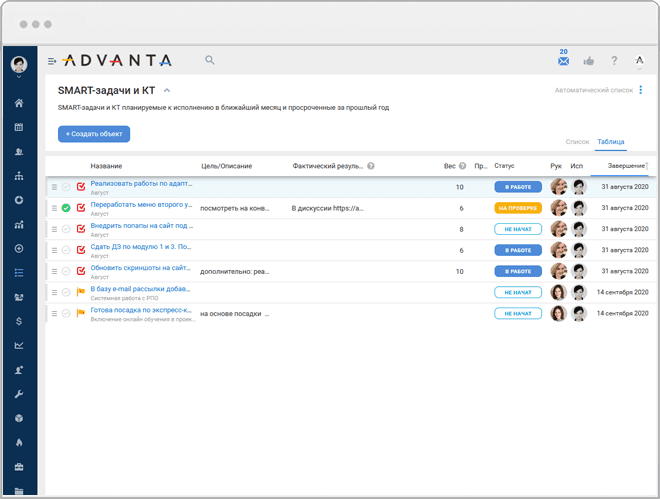Open the briefcase icon in sidebar
The height and width of the screenshot is (499, 660).
click(19, 467)
